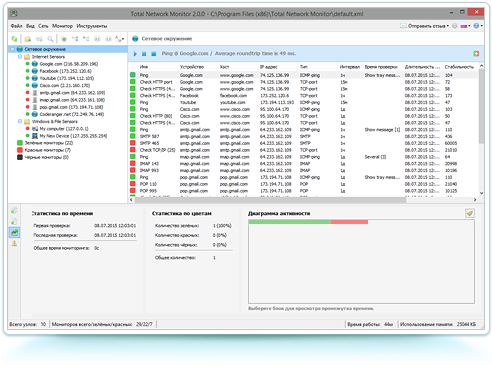This screenshot has height=374, width=492.
Task: Click the graph icon with dropdown arrow in toolbar
Action: click(x=119, y=39)
